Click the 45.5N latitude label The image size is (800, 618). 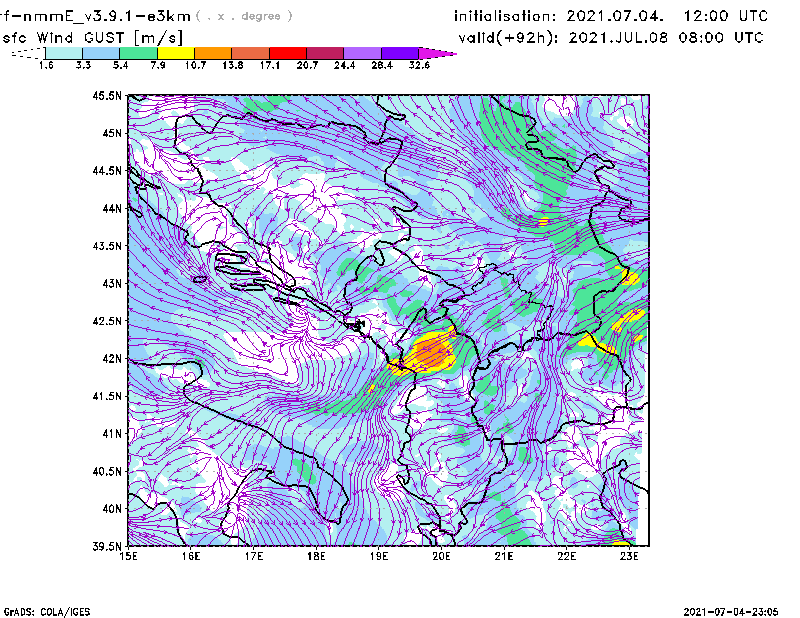[107, 95]
